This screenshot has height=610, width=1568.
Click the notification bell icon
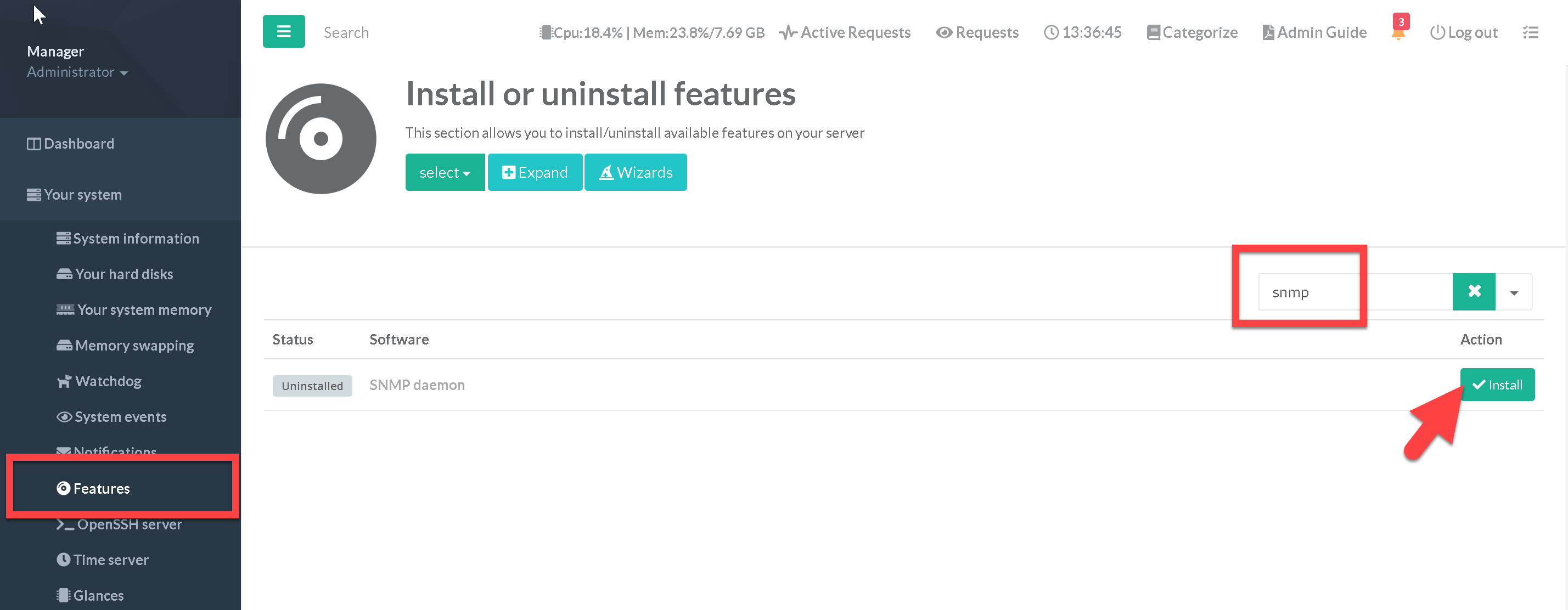[1398, 32]
